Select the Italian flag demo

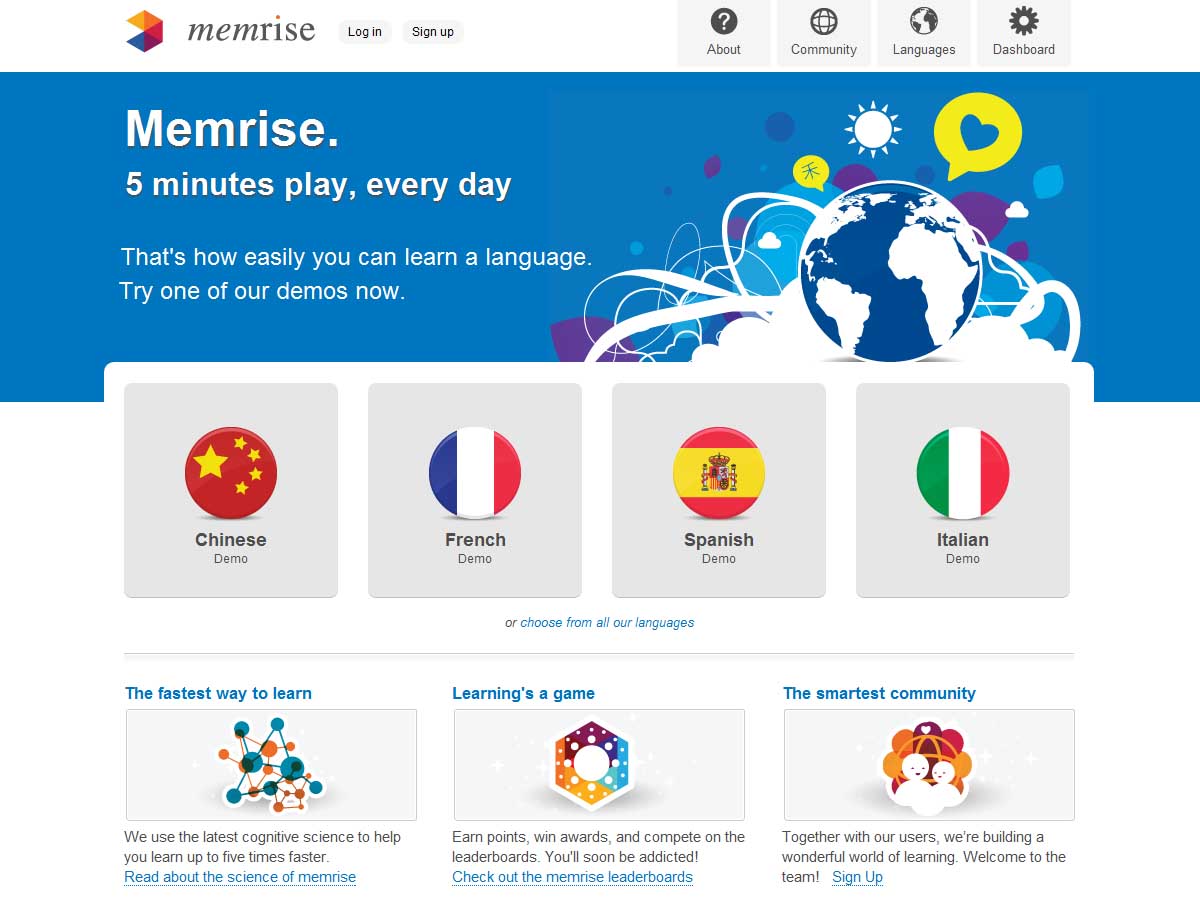click(963, 490)
